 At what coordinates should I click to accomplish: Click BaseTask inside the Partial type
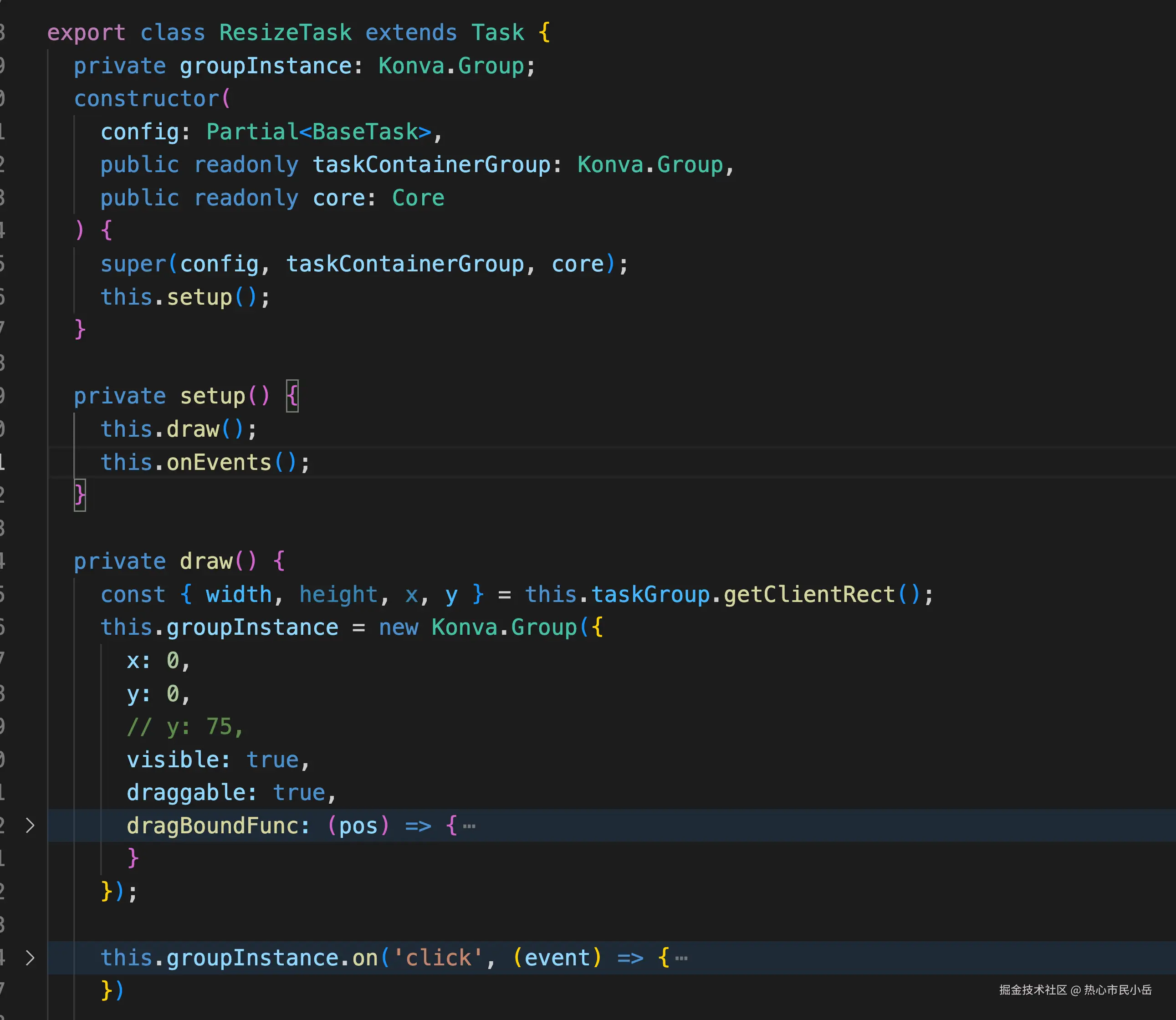coord(365,132)
